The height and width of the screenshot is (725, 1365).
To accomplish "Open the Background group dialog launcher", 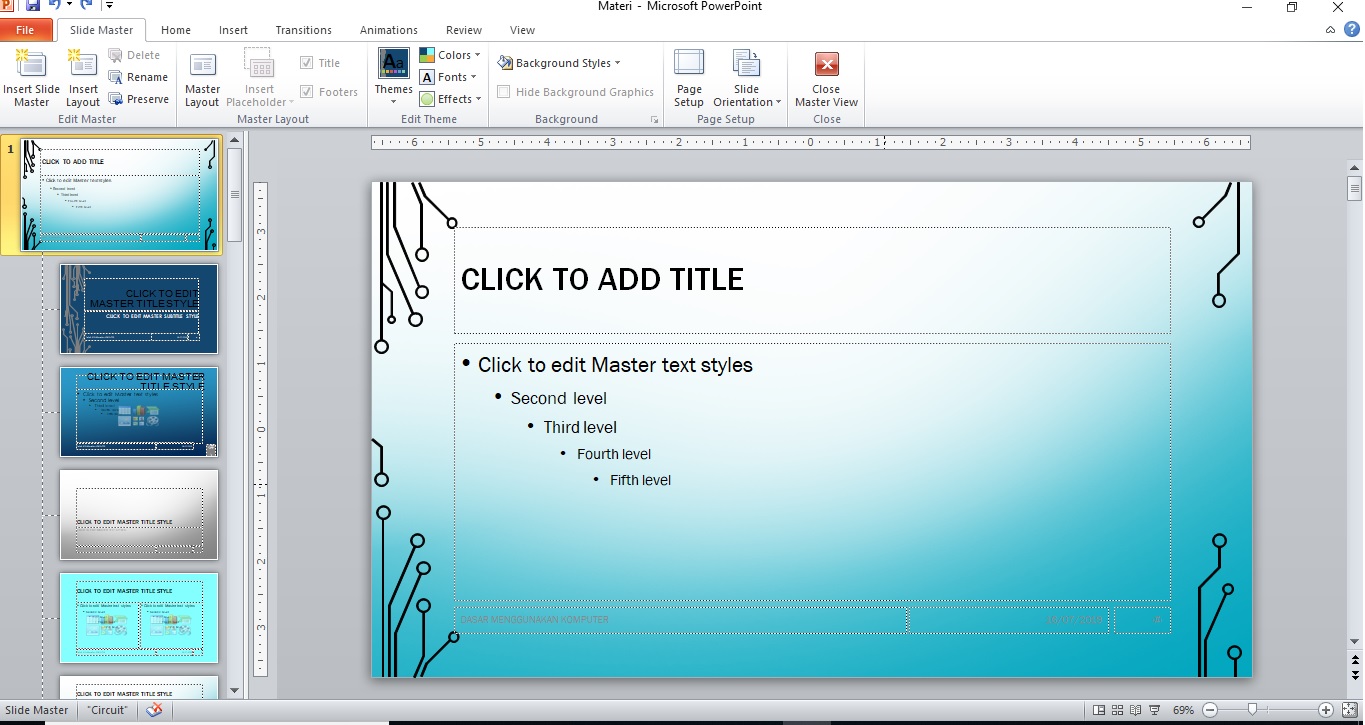I will [655, 119].
